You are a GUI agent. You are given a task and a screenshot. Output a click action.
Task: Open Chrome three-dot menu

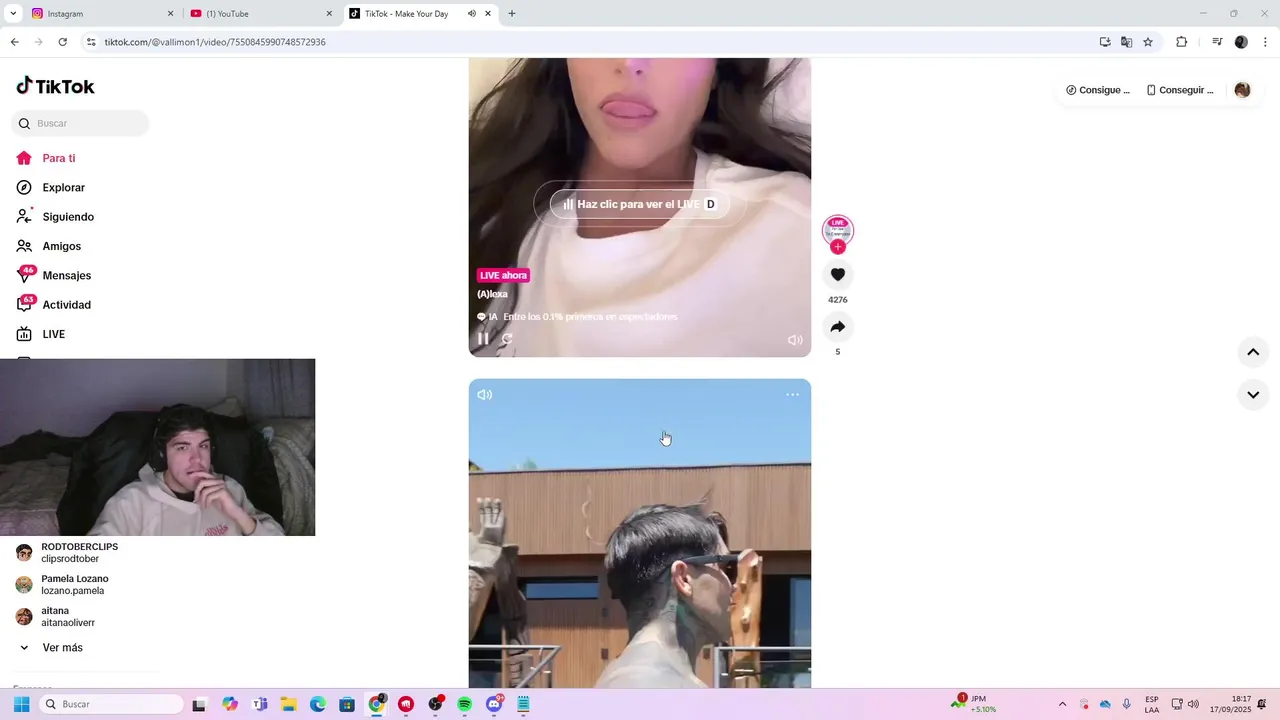(x=1265, y=42)
